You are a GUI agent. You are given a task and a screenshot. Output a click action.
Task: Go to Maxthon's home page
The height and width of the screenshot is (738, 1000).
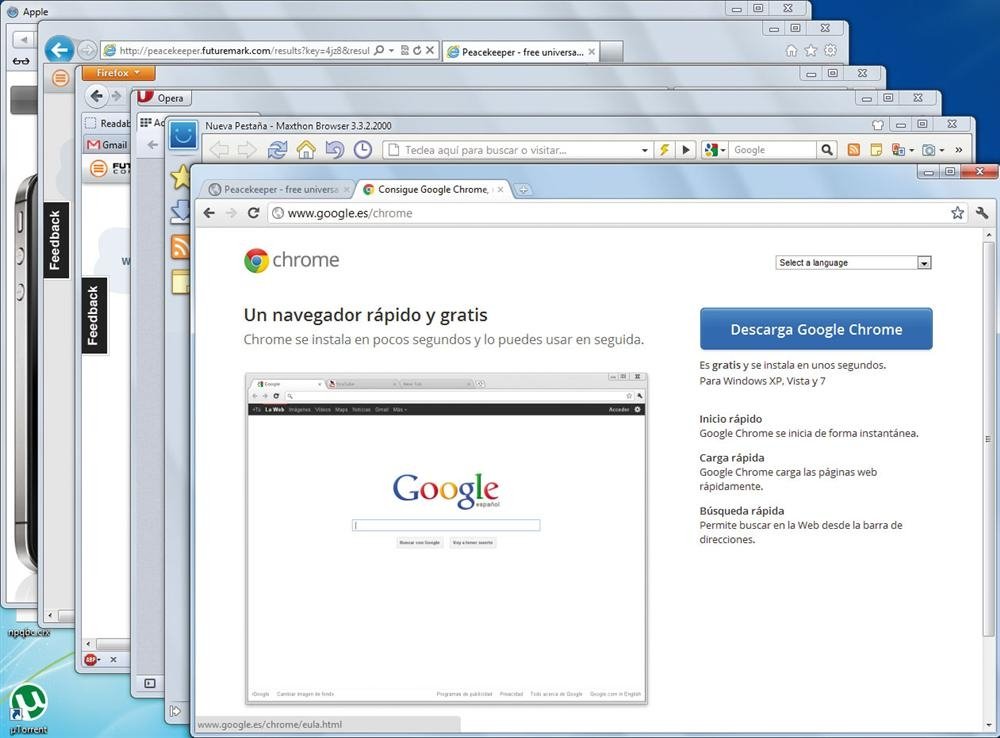(x=306, y=150)
